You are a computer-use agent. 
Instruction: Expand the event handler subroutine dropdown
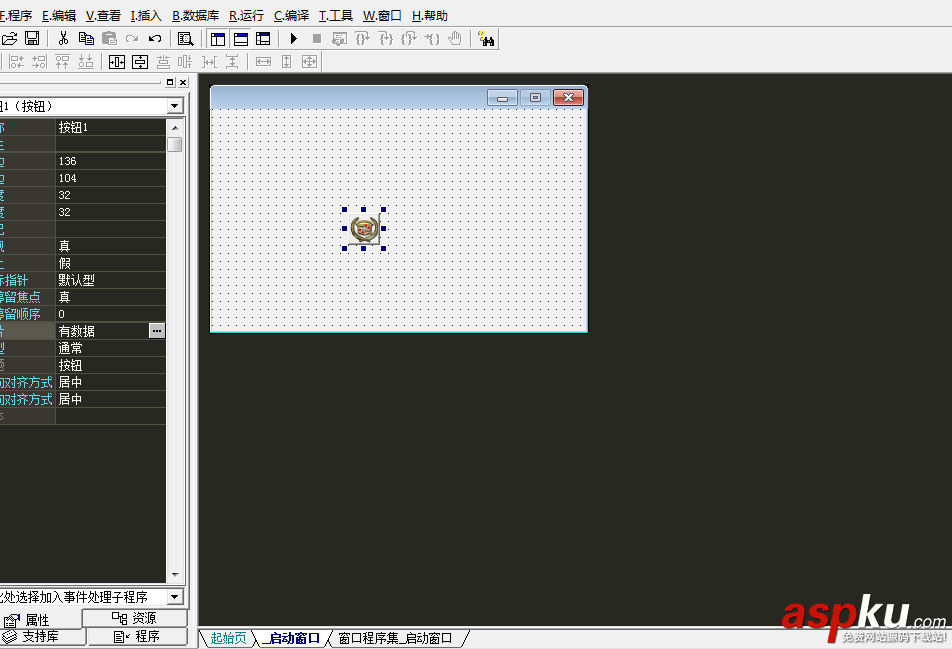click(175, 597)
